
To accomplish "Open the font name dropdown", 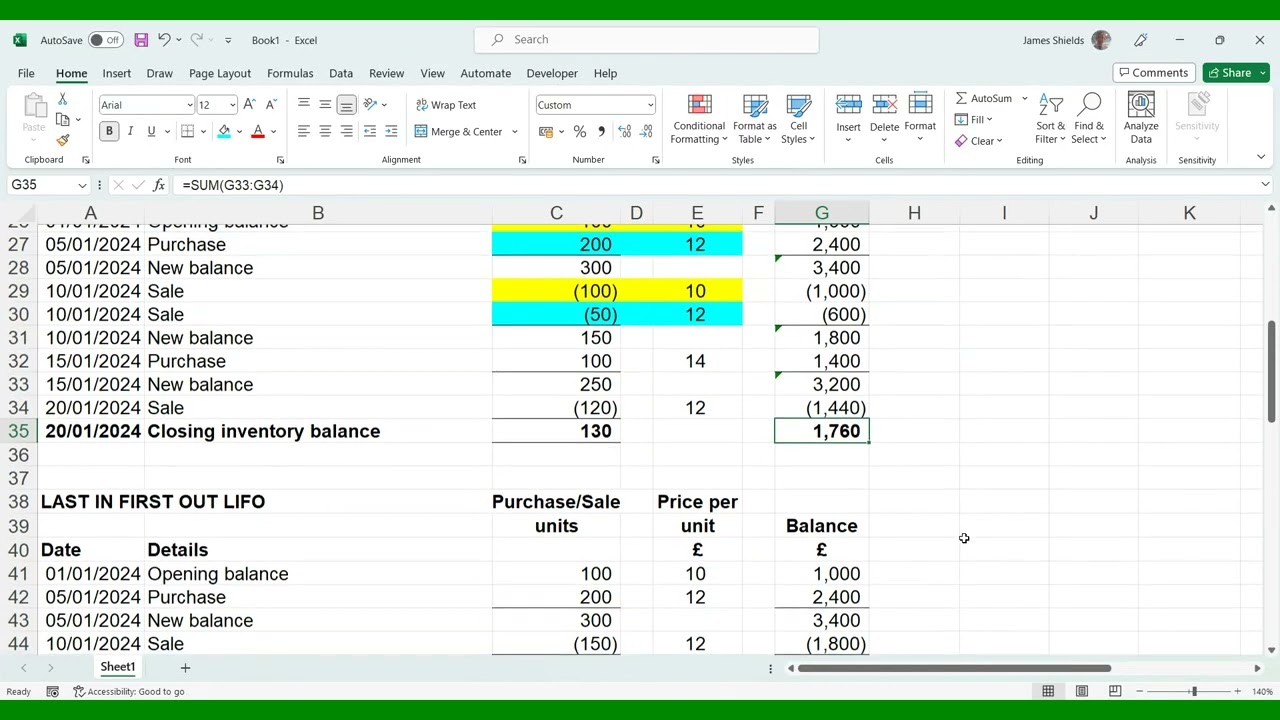I will click(189, 105).
